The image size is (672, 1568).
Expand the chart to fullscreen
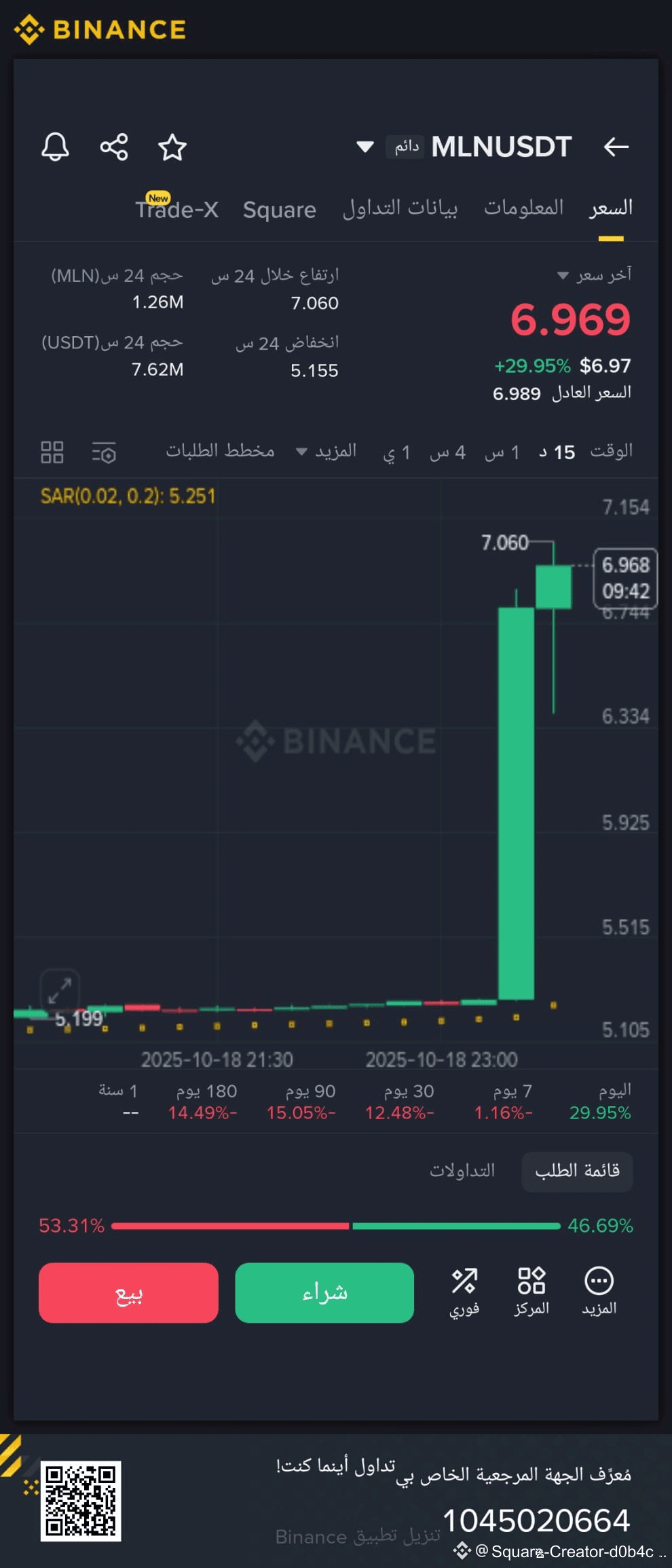click(x=60, y=991)
